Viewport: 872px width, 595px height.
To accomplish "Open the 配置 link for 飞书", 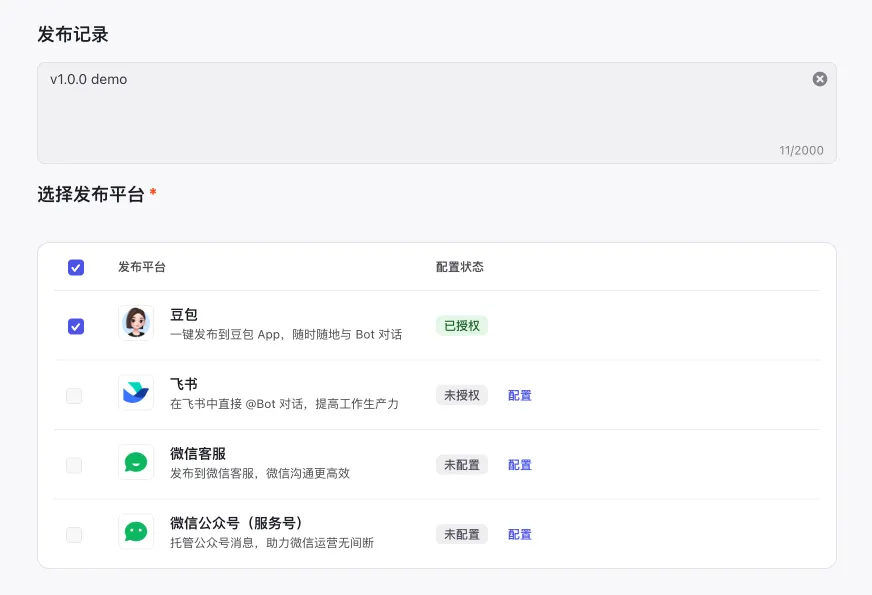I will click(x=520, y=396).
